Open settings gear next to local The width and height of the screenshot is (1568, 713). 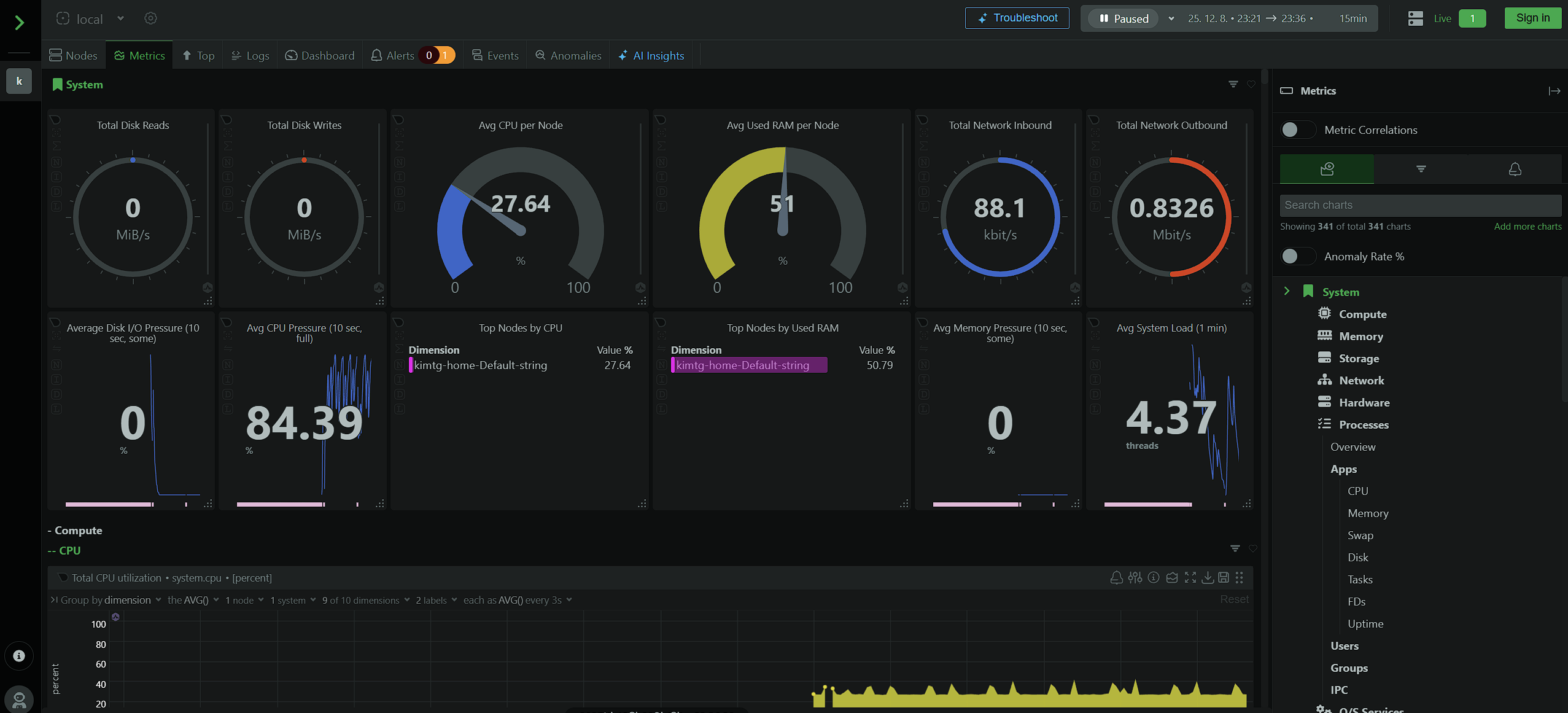(150, 18)
